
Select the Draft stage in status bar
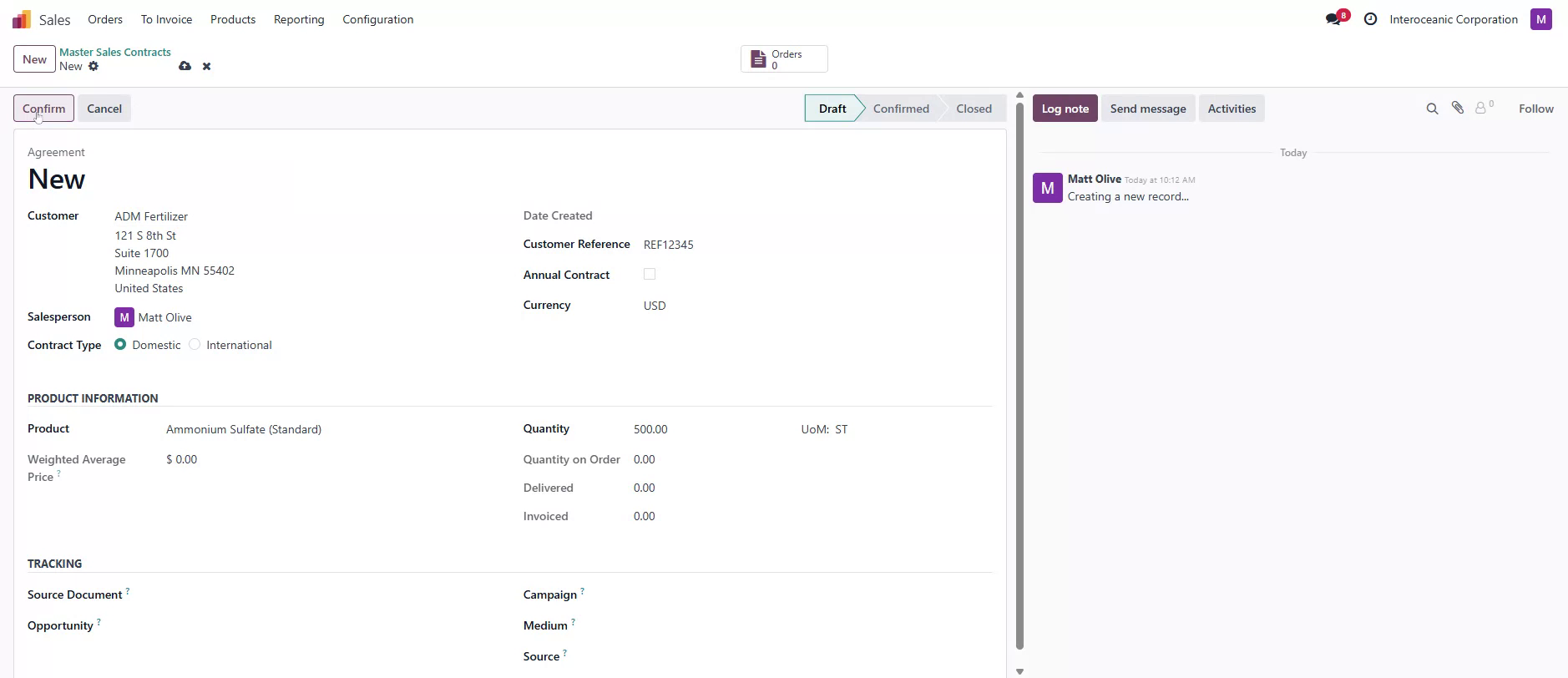pyautogui.click(x=832, y=109)
